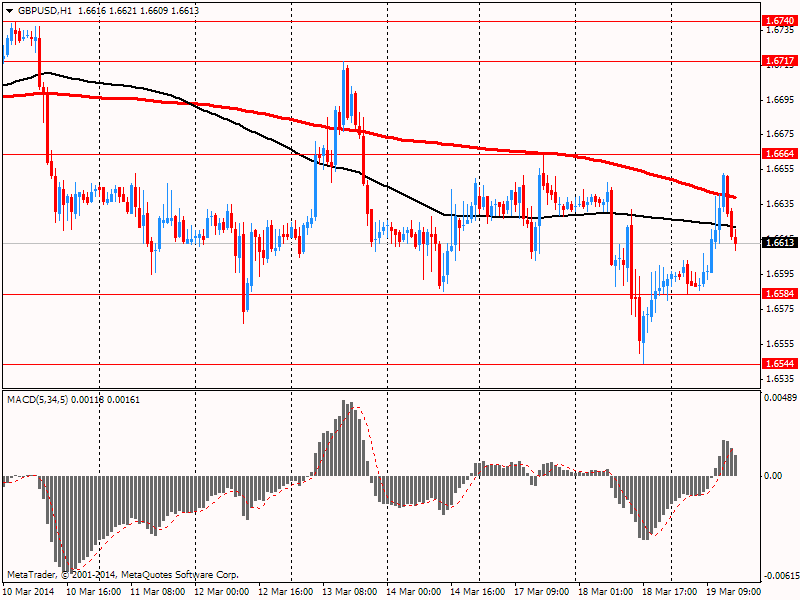This screenshot has height=600, width=800.
Task: Open the chart menu triangle beside GBPUSD,H1
Action: 10,11
